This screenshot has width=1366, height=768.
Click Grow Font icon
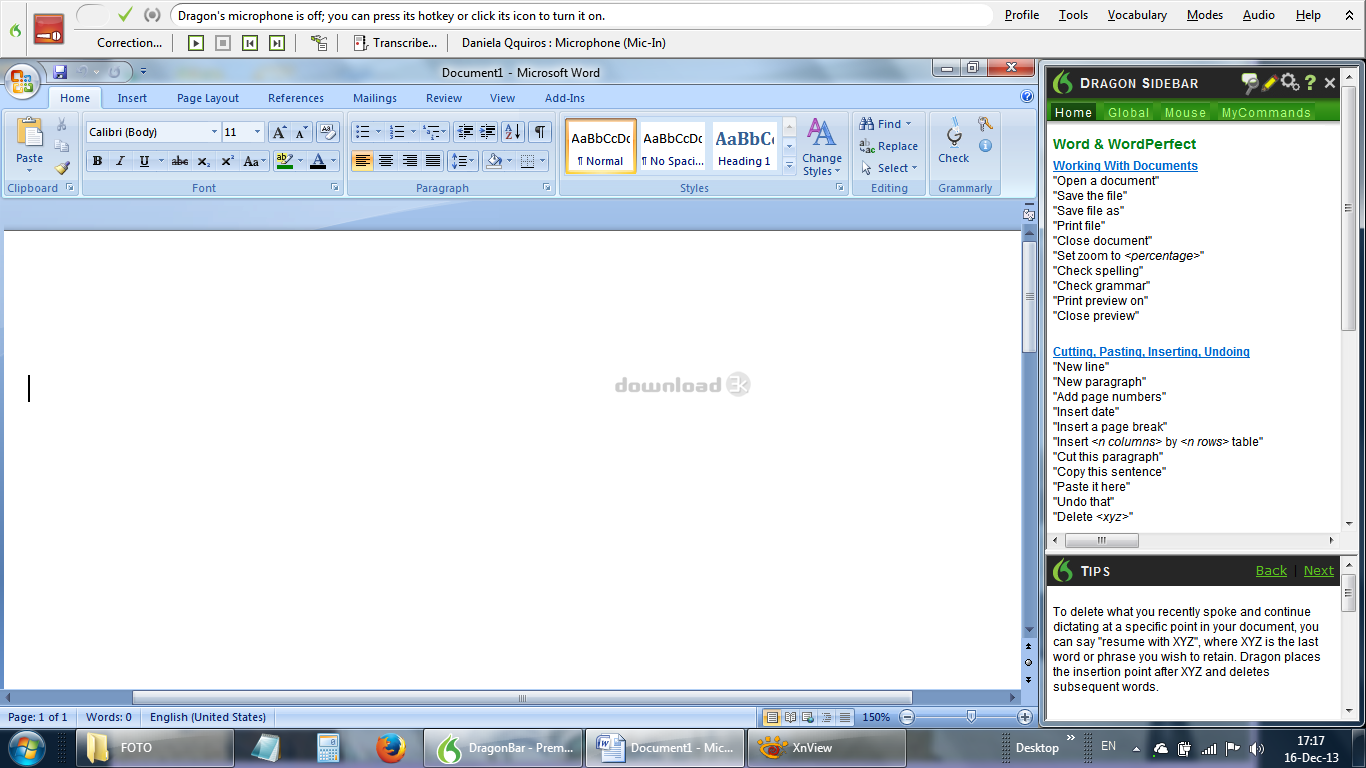coord(279,132)
